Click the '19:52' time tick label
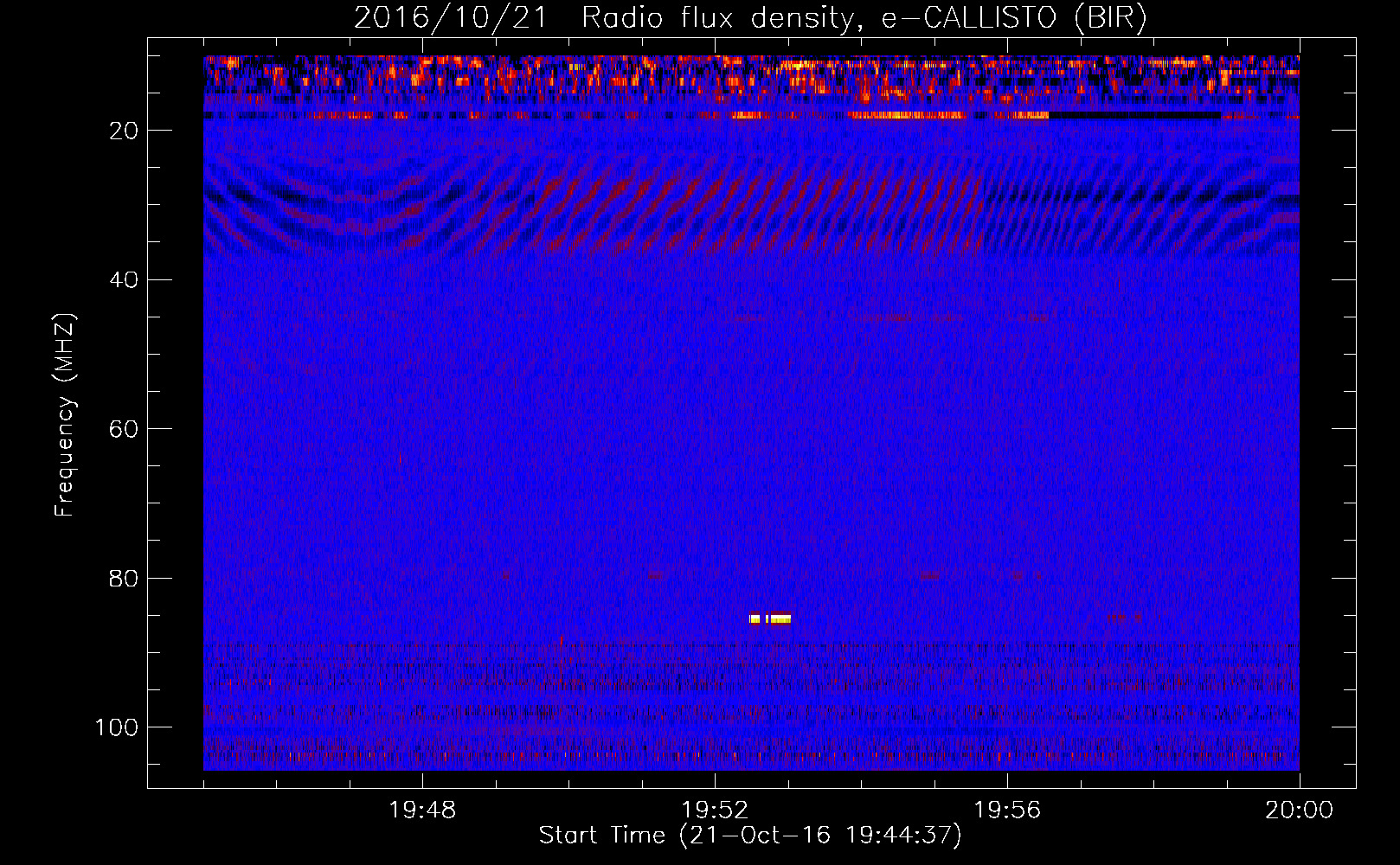The height and width of the screenshot is (865, 1400). pos(715,811)
